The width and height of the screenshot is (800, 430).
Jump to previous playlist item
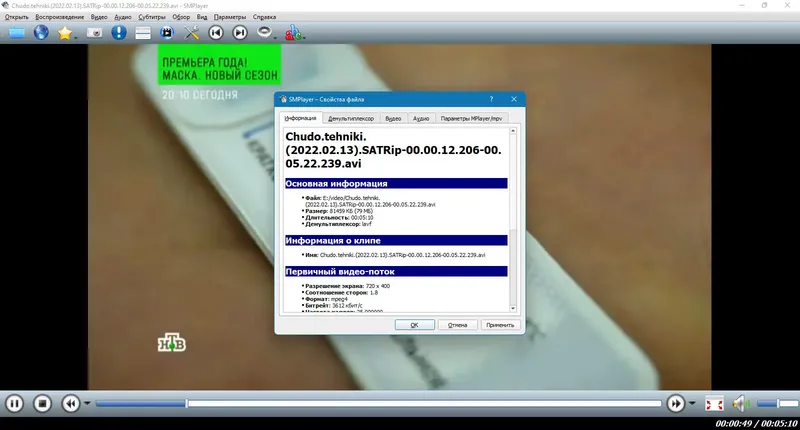point(216,33)
